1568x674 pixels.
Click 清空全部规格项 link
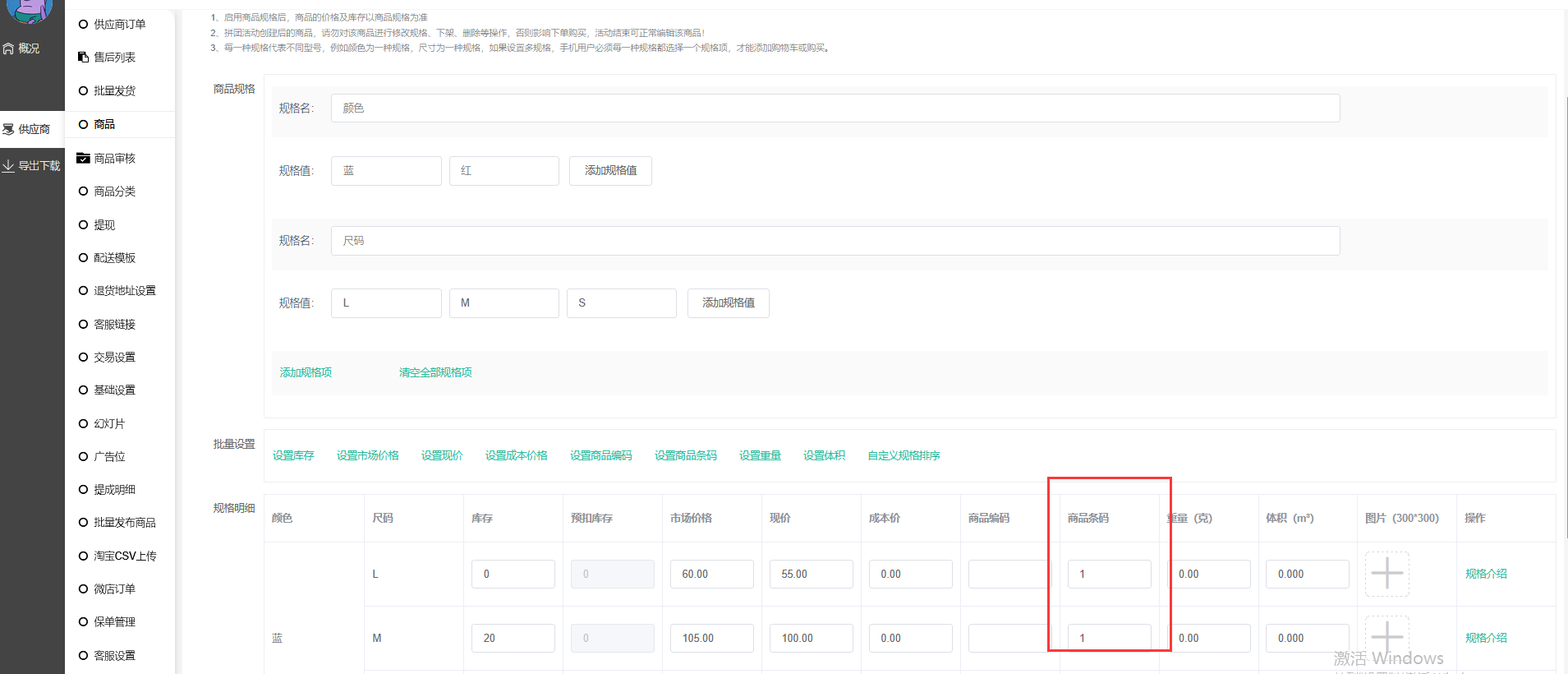pos(435,372)
